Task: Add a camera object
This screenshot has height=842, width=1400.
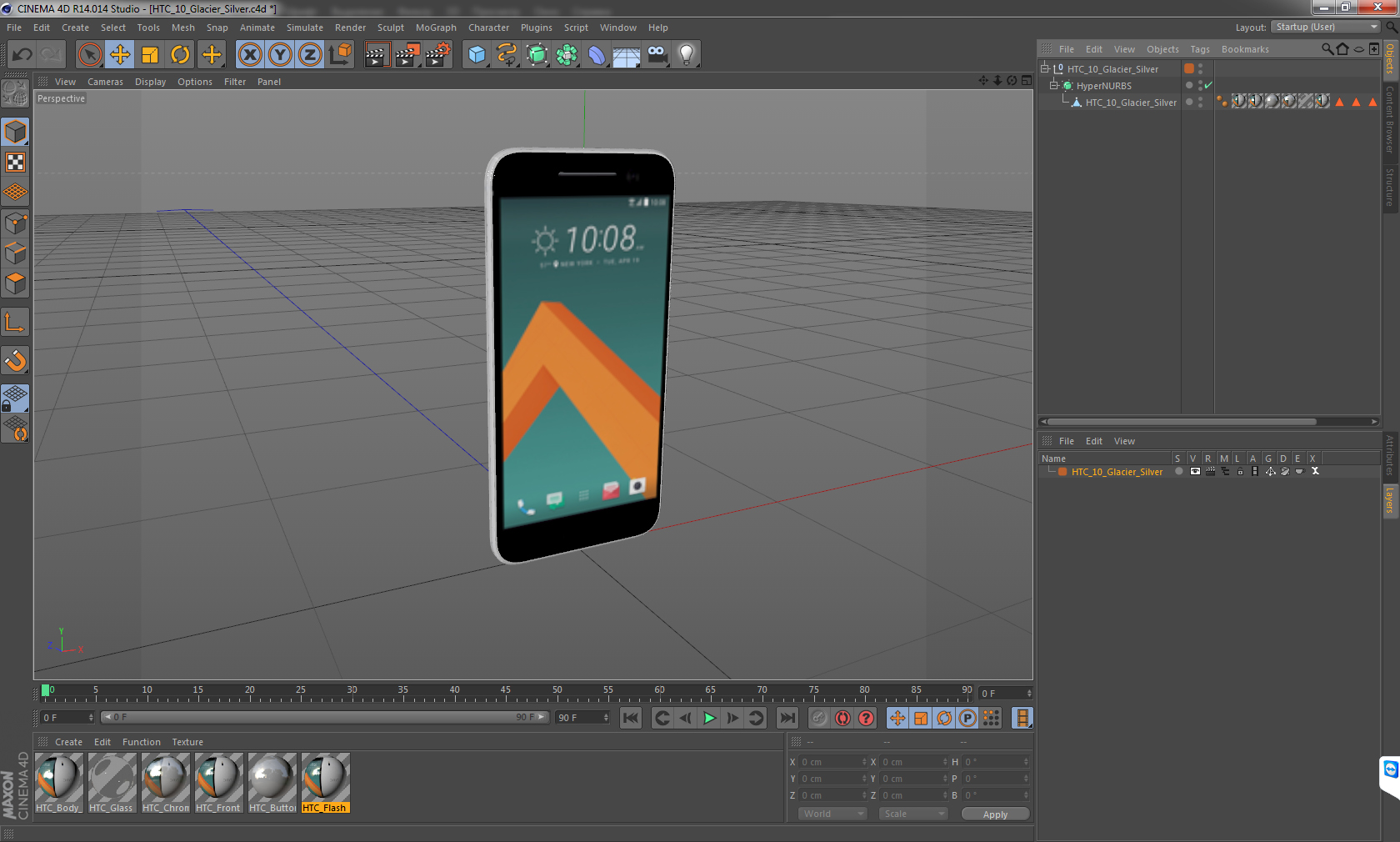Action: click(x=657, y=55)
